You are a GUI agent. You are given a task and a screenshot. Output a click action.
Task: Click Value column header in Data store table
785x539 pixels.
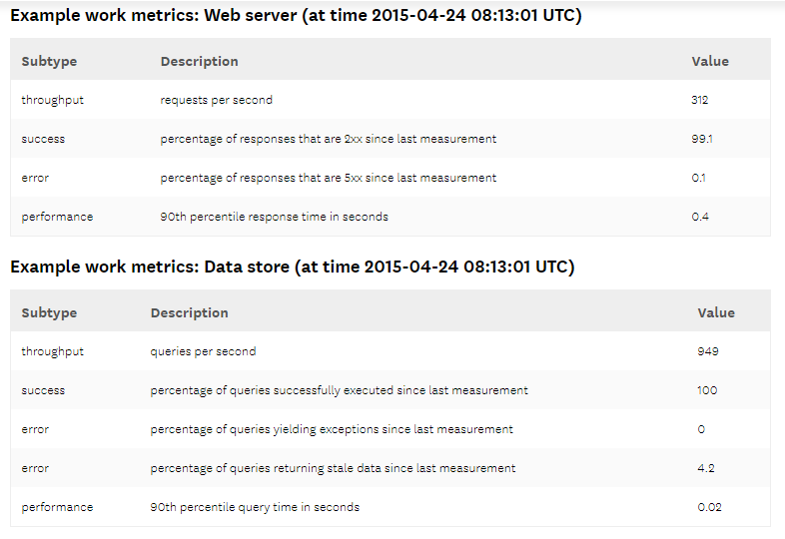[x=716, y=313]
